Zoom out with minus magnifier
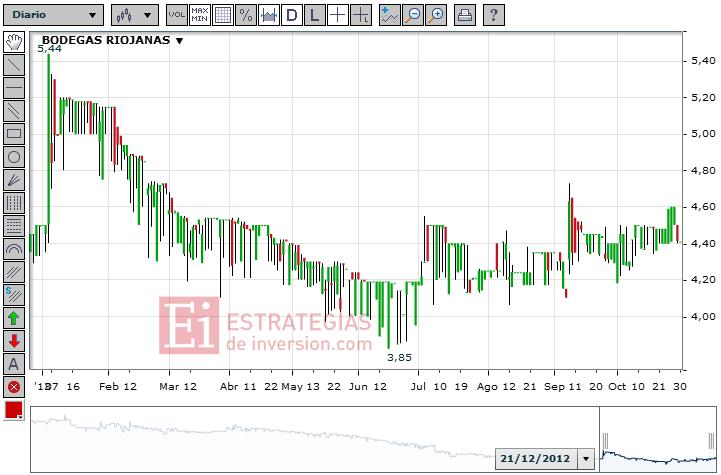 point(412,15)
